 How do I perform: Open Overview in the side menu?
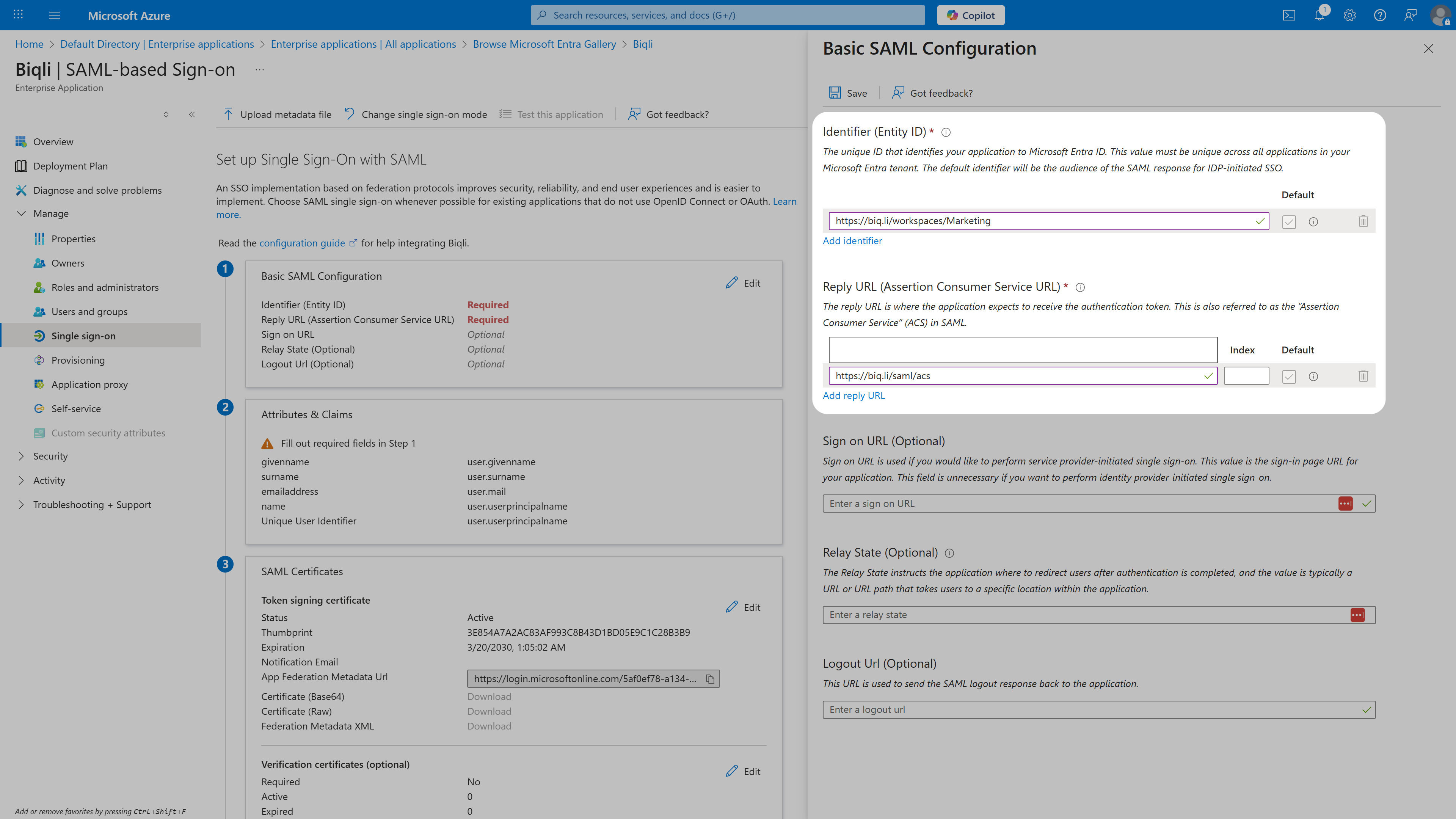[x=53, y=142]
